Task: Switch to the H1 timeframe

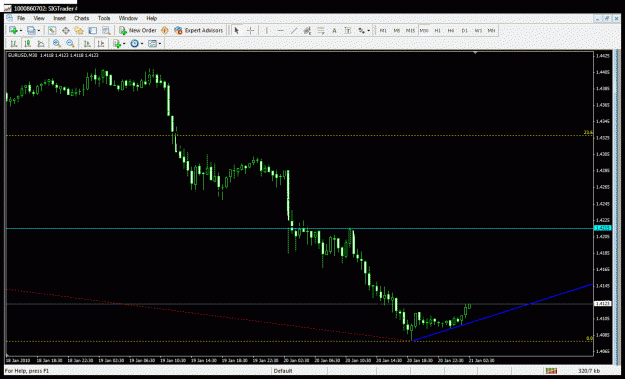Action: (x=437, y=30)
